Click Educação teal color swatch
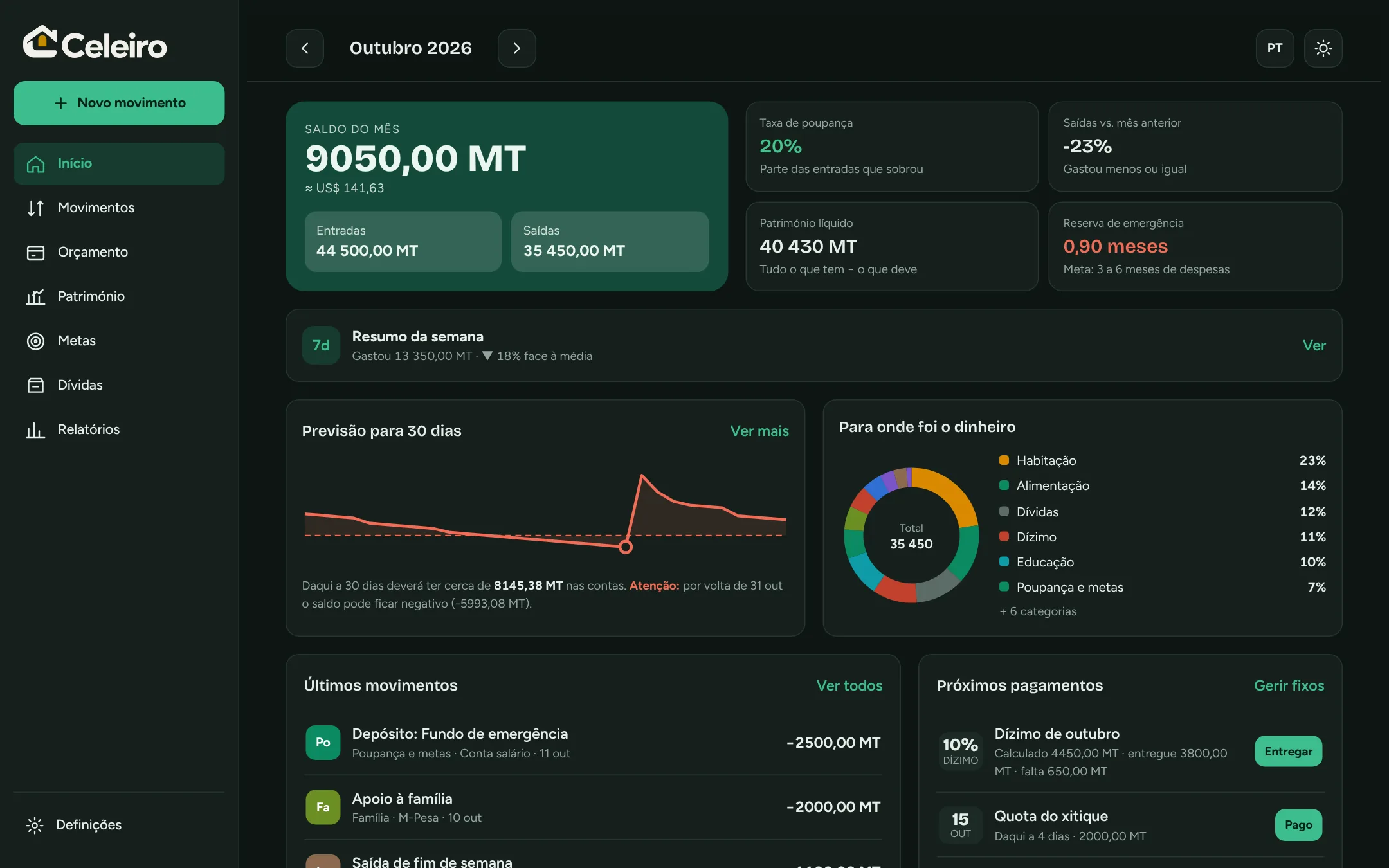 click(1004, 561)
